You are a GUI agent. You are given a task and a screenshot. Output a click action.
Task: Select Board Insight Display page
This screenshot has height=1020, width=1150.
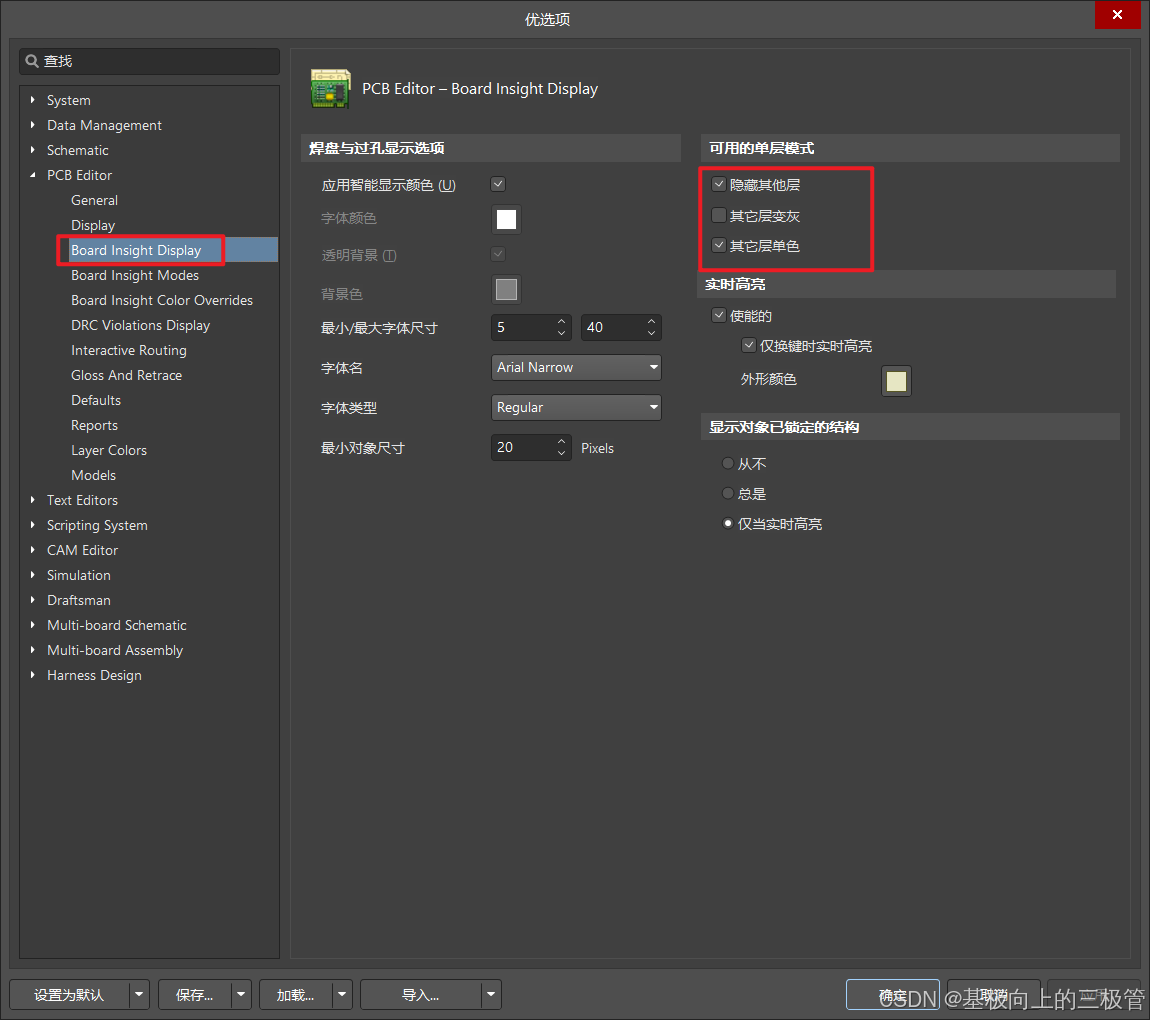click(136, 250)
